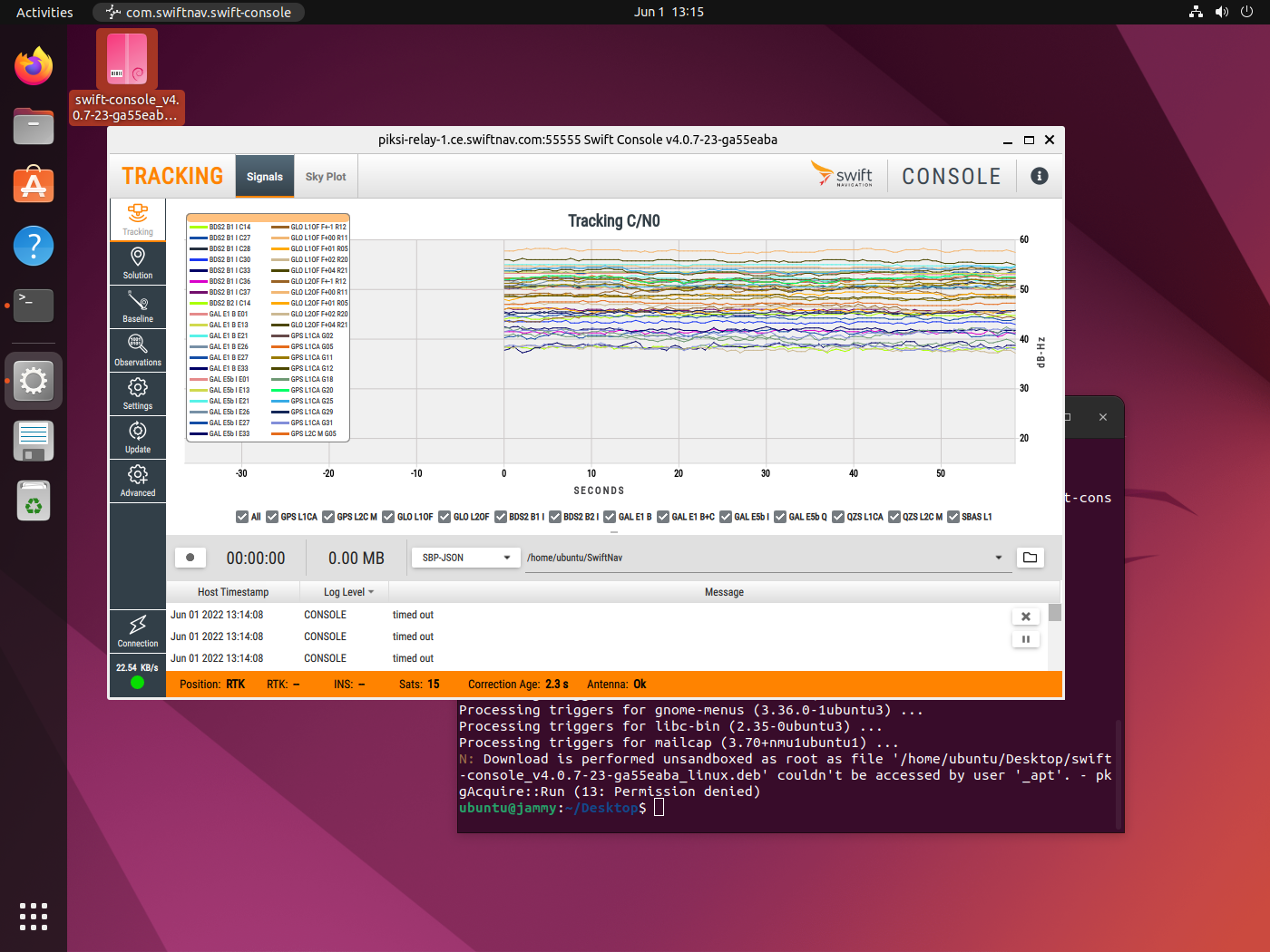
Task: Browse for log folder with folder icon
Action: pyautogui.click(x=1031, y=558)
